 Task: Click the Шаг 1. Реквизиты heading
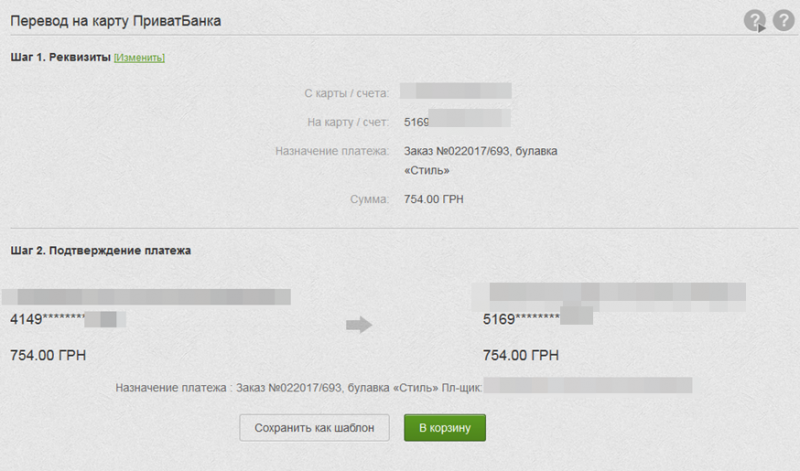tap(60, 58)
